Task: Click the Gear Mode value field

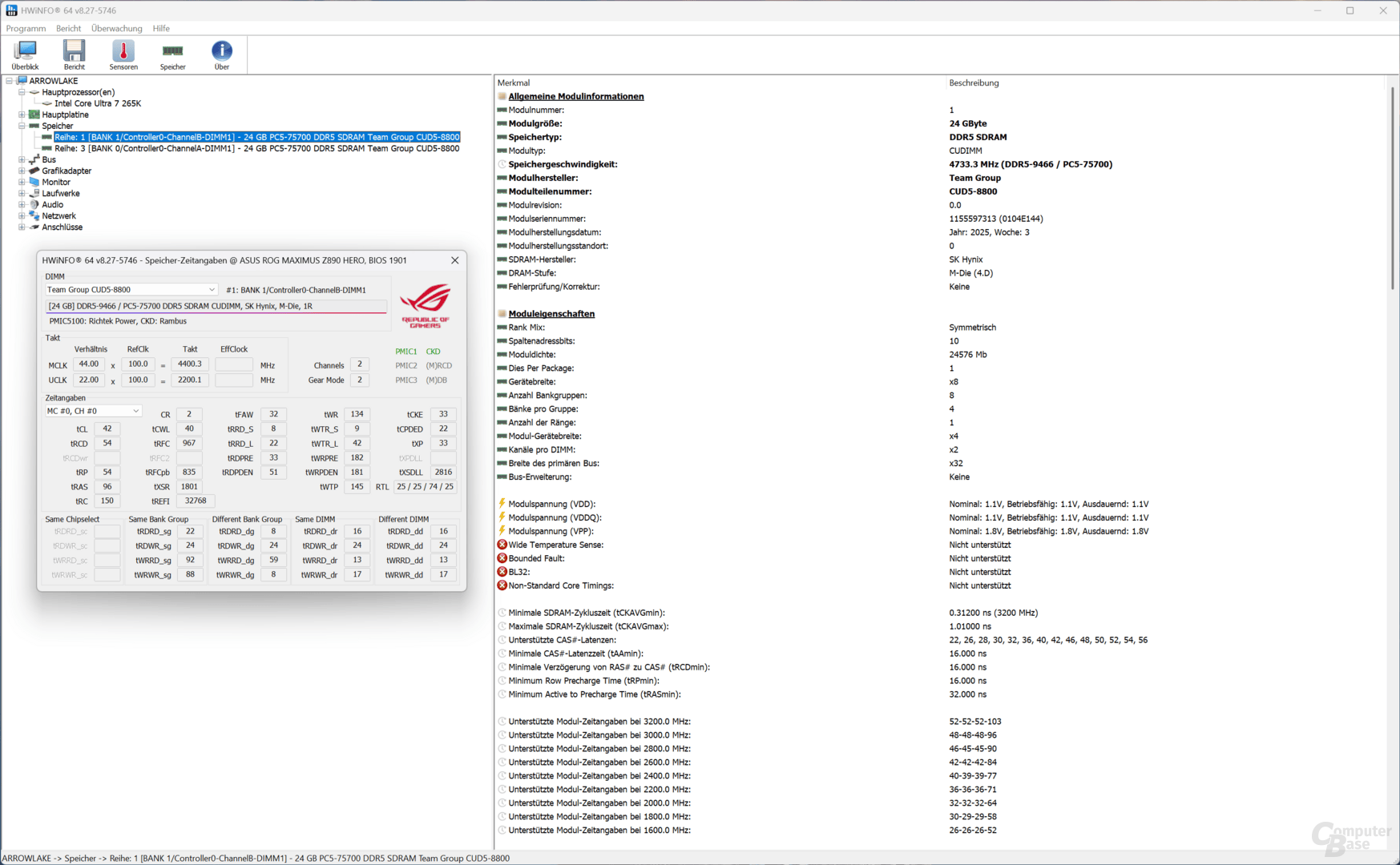Action: point(359,380)
